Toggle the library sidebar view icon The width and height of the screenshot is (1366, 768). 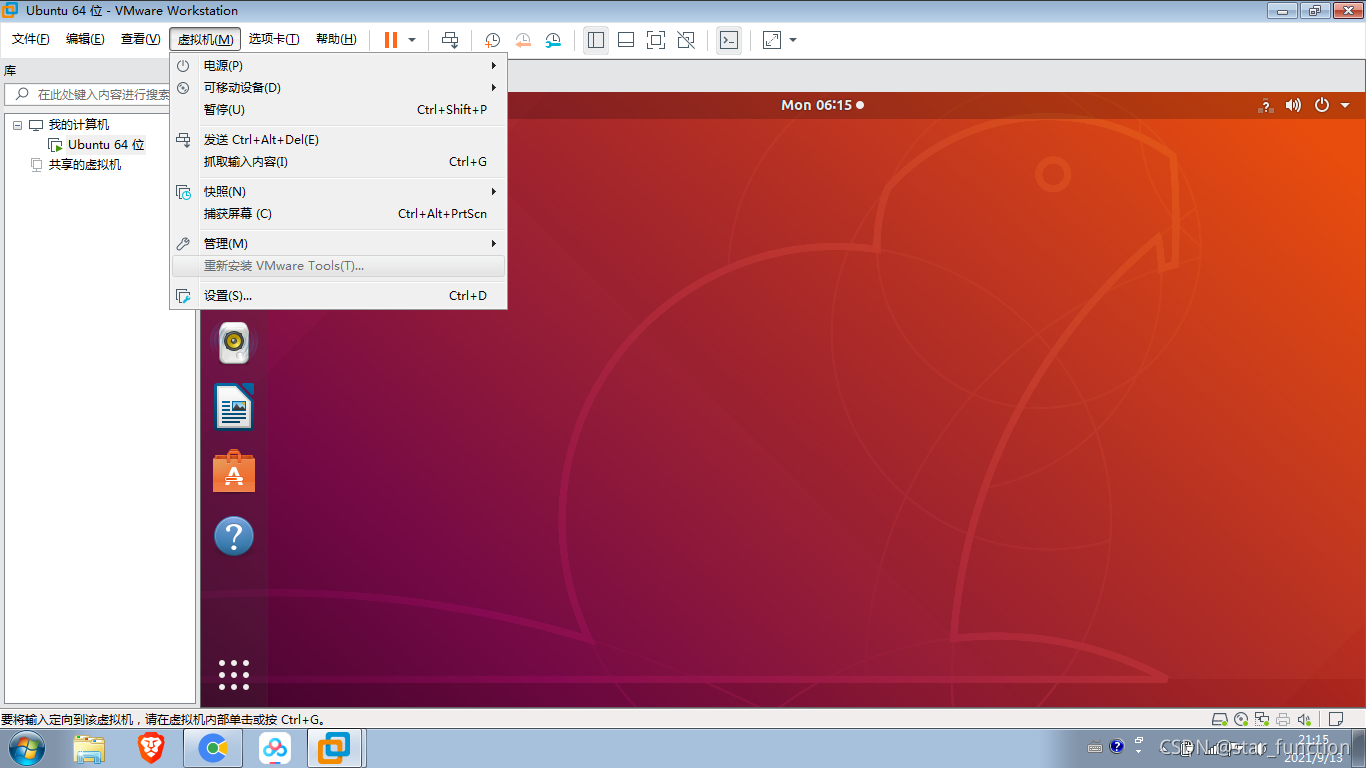tap(596, 40)
